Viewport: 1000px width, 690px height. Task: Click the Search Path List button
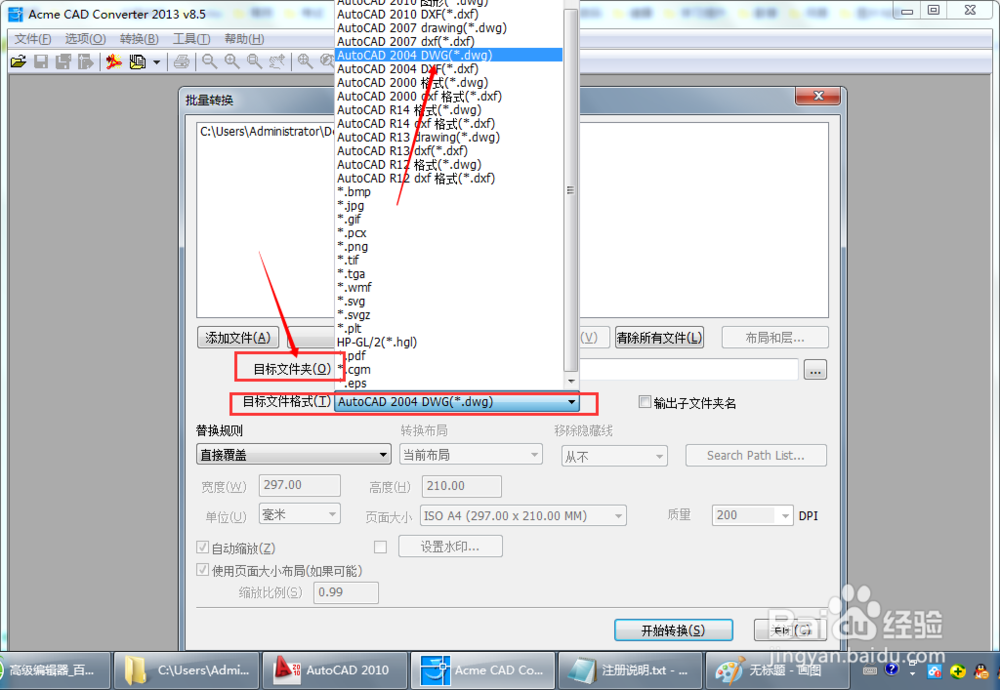pos(755,454)
